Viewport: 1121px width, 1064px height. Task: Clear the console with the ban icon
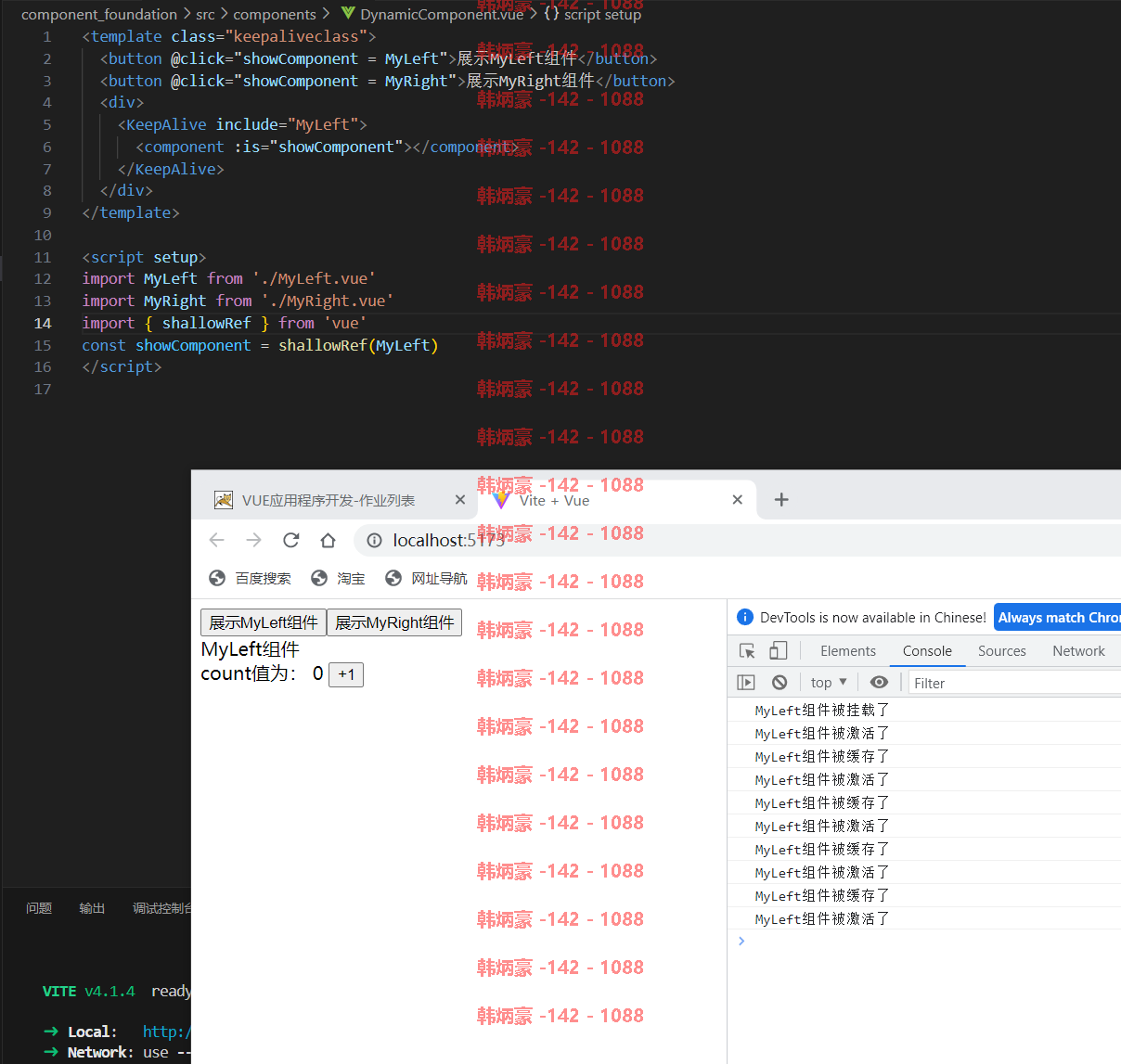[x=780, y=683]
